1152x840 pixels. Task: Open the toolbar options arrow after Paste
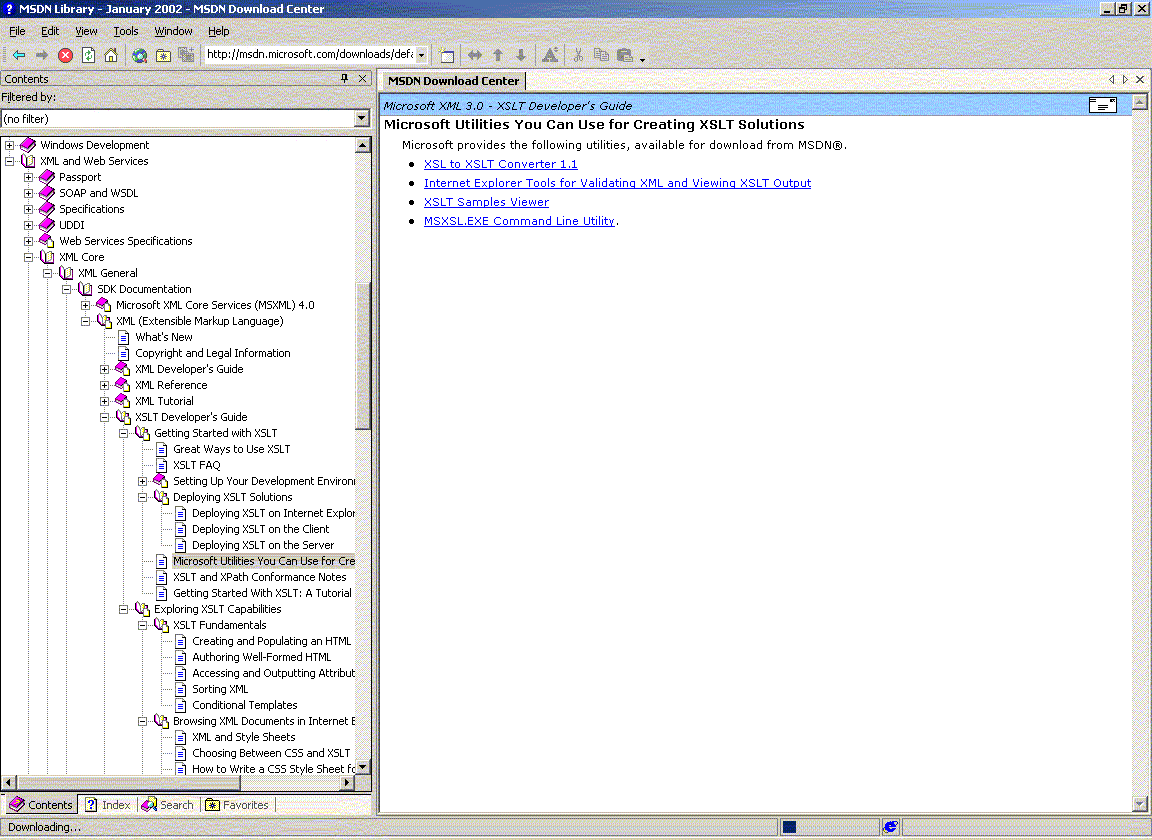pyautogui.click(x=642, y=59)
